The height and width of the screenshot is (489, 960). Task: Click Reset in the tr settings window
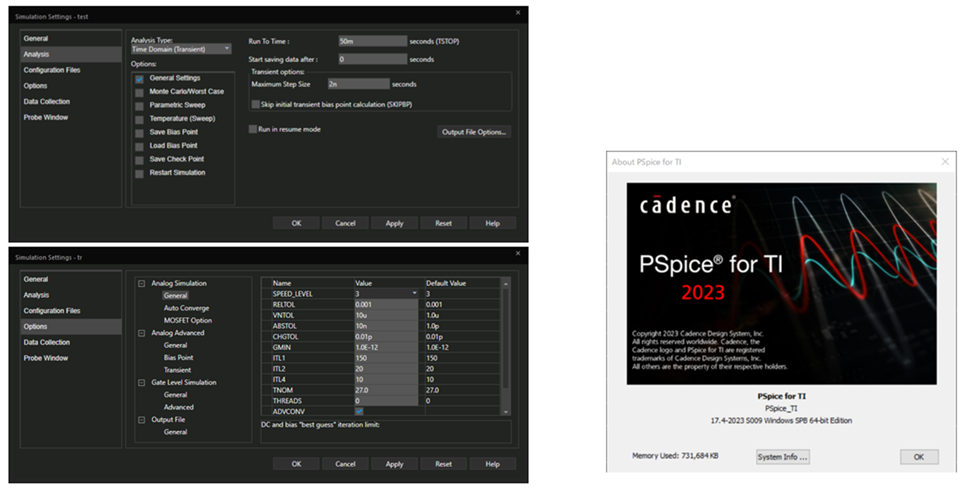[x=443, y=464]
